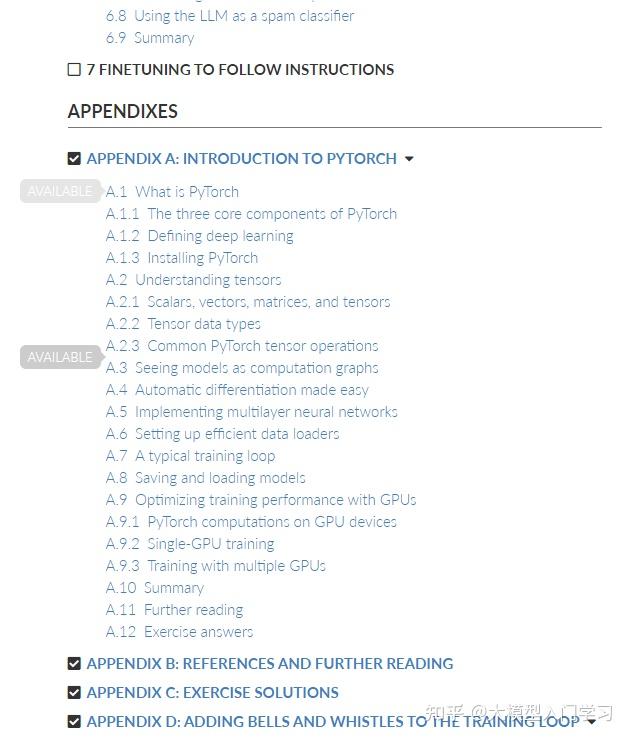
Task: Open Appendix C: Exercise Solutions
Action: (x=212, y=693)
